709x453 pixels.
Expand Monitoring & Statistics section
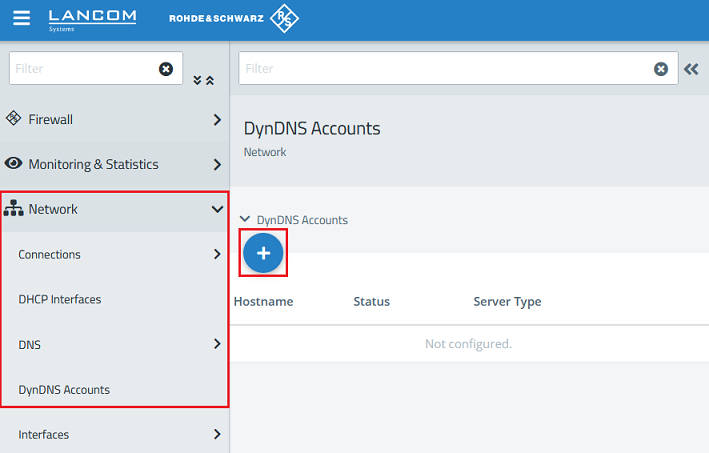114,164
